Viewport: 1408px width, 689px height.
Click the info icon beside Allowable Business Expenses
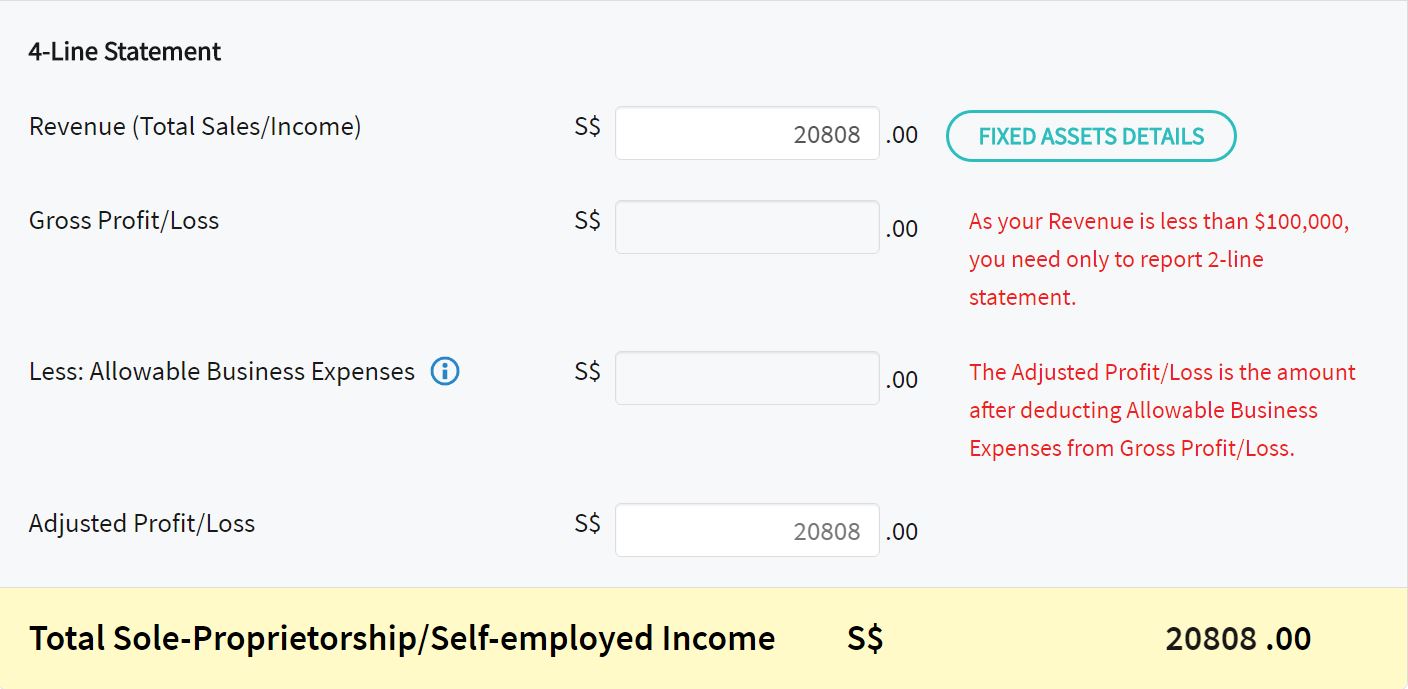[445, 372]
